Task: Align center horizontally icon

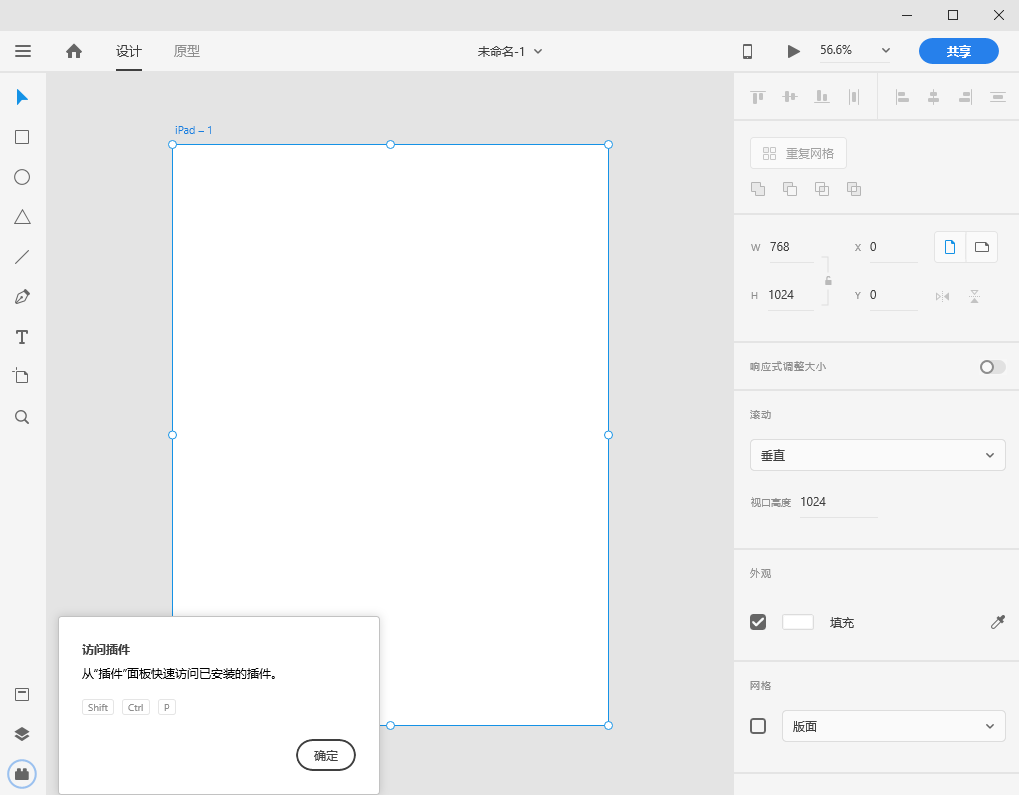Action: click(x=933, y=98)
